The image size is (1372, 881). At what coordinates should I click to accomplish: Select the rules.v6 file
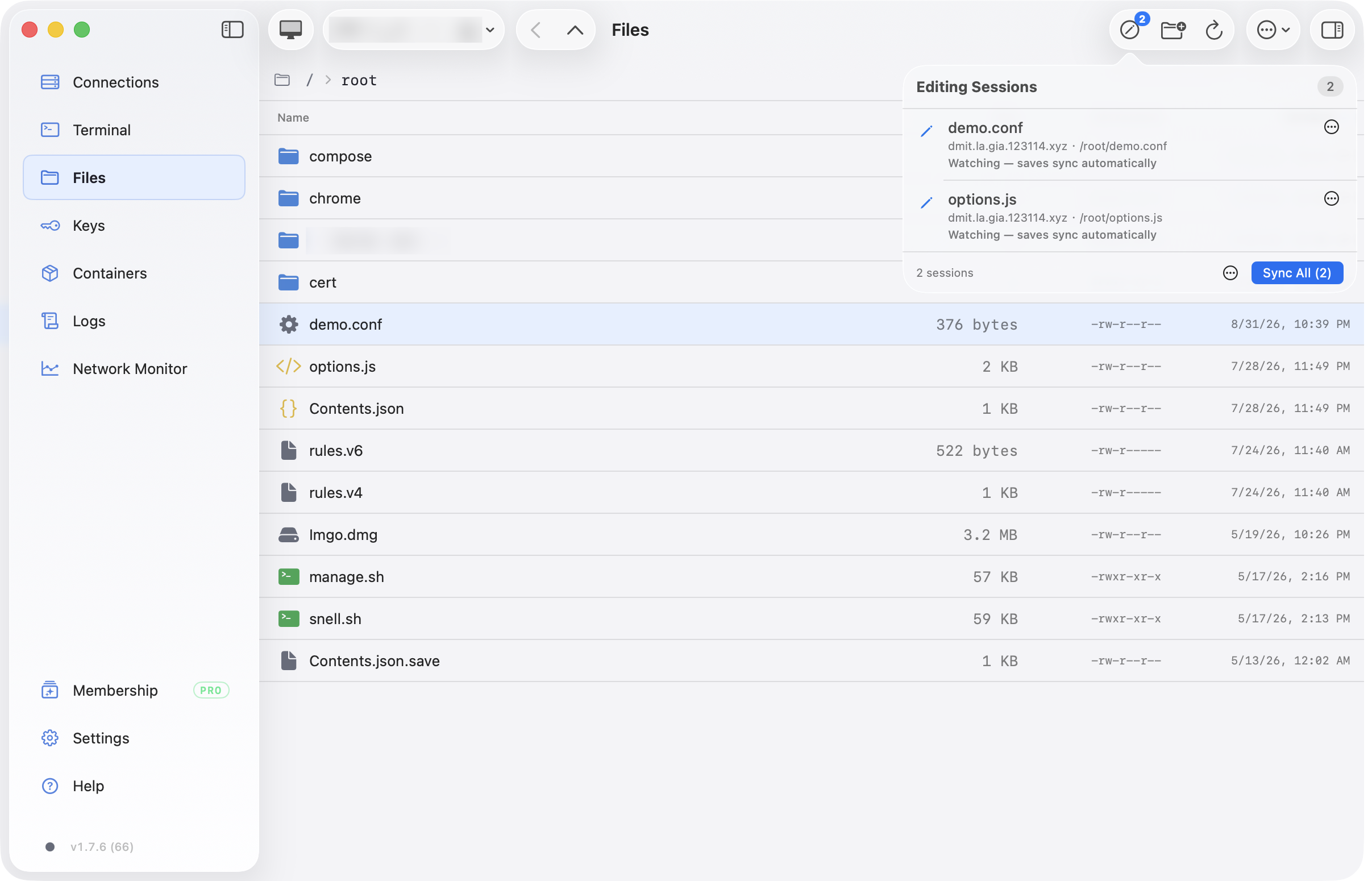(811, 450)
